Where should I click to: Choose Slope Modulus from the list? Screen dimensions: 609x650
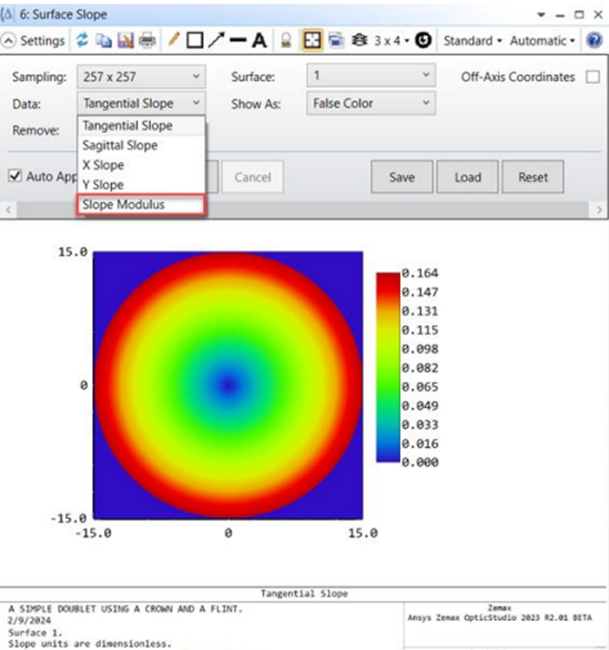[141, 204]
